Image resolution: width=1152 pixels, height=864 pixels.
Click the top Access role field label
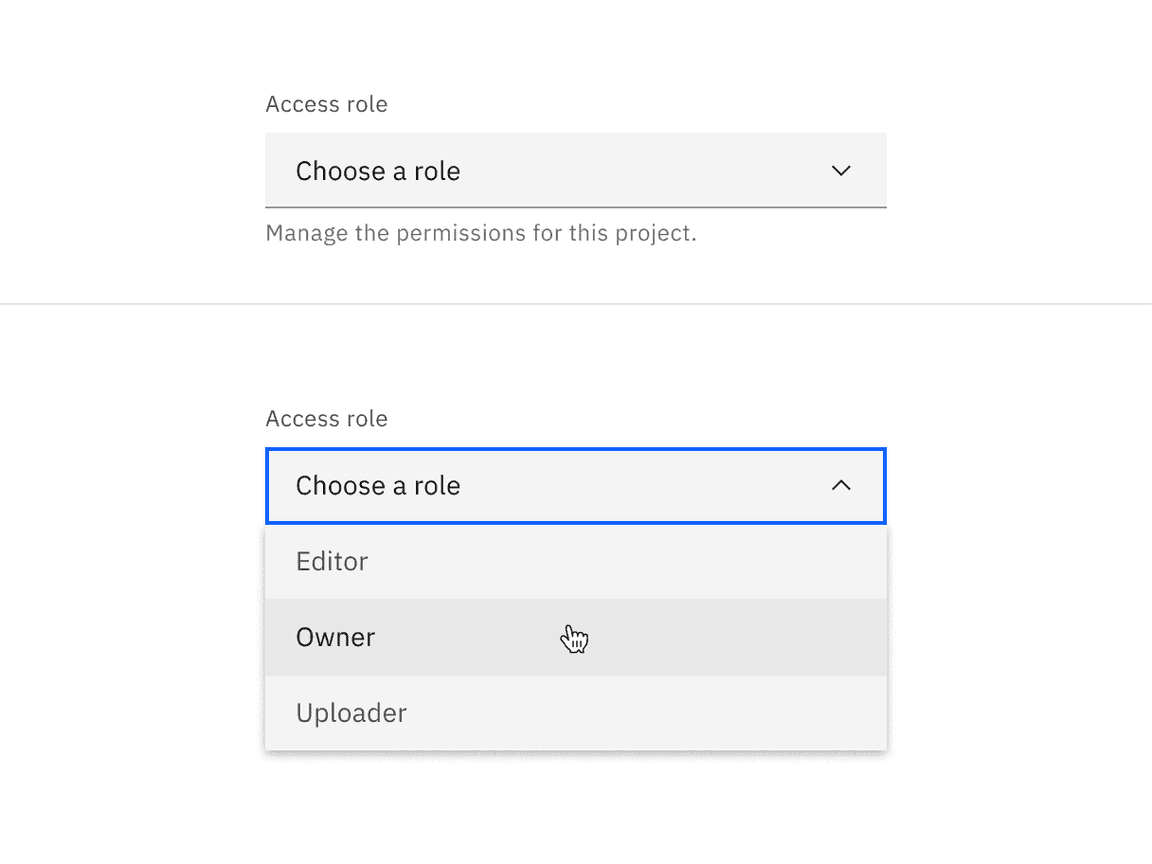(x=326, y=103)
